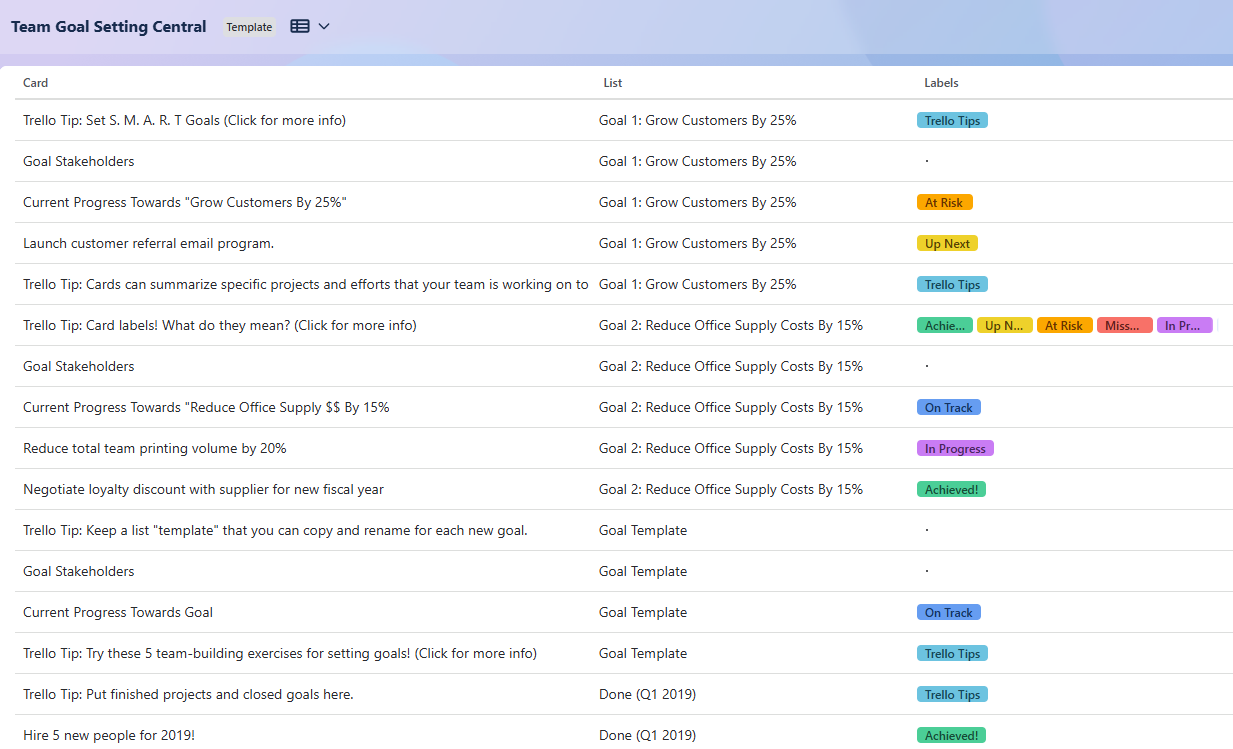Image resolution: width=1233 pixels, height=749 pixels.
Task: Click the board title Team Goal Setting Central
Action: click(108, 26)
